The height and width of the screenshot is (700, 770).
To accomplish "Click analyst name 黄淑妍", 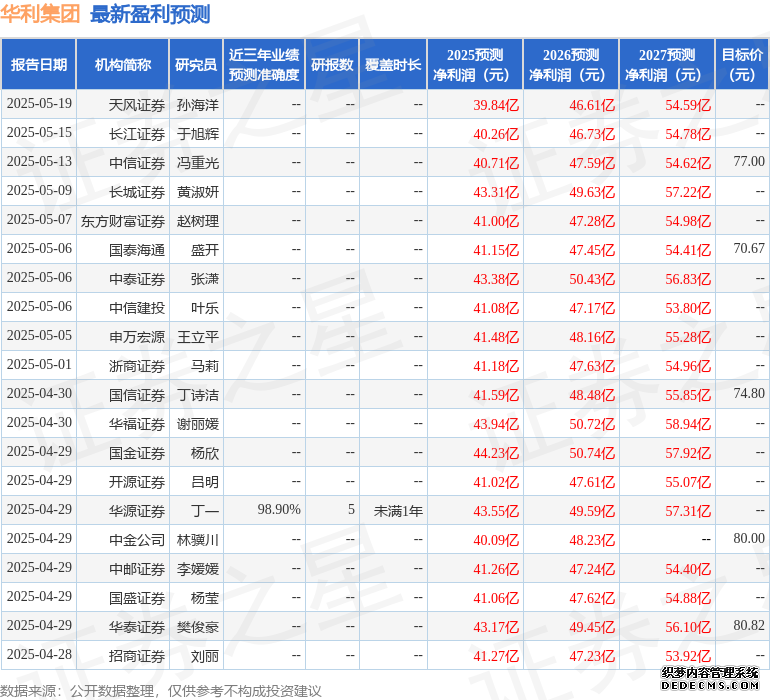I will [x=198, y=192].
